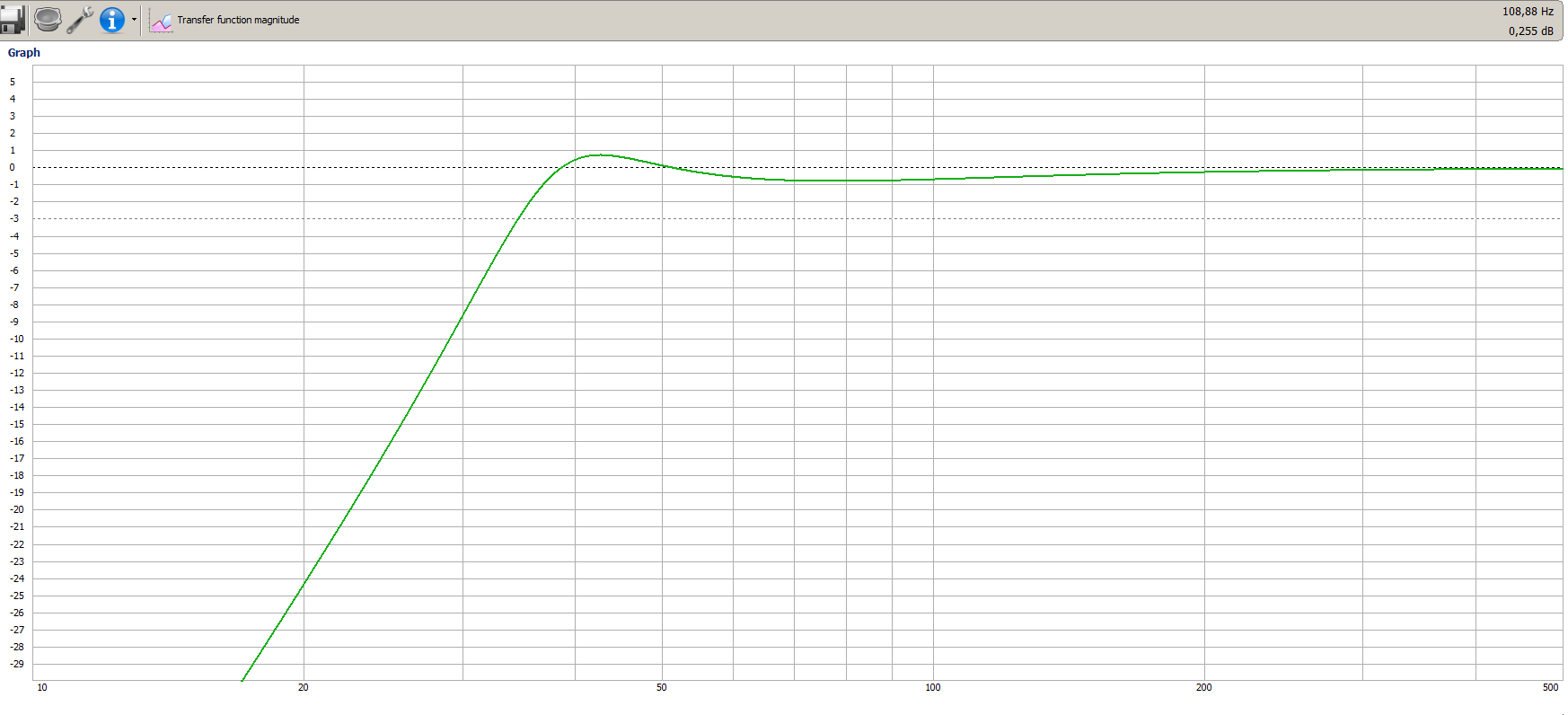Click the 100 frequency axis label
The width and height of the screenshot is (1568, 715).
933,687
